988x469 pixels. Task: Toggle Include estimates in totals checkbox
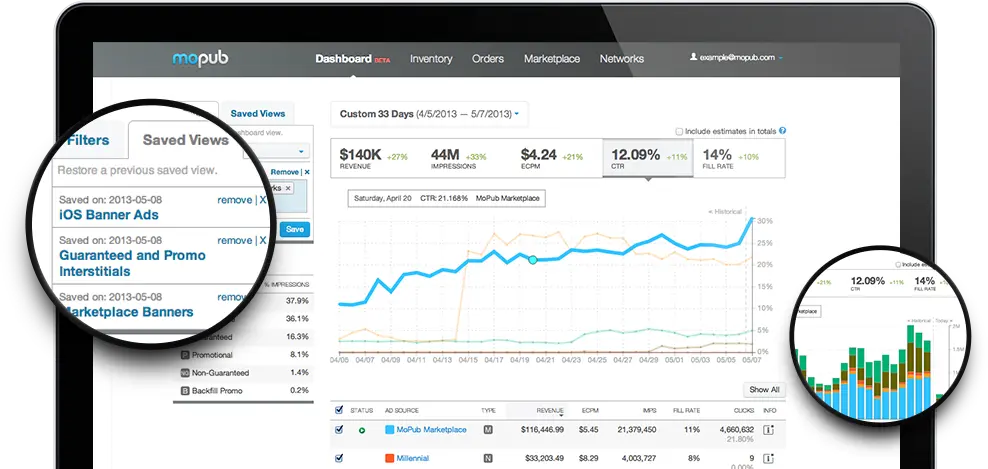pyautogui.click(x=679, y=132)
